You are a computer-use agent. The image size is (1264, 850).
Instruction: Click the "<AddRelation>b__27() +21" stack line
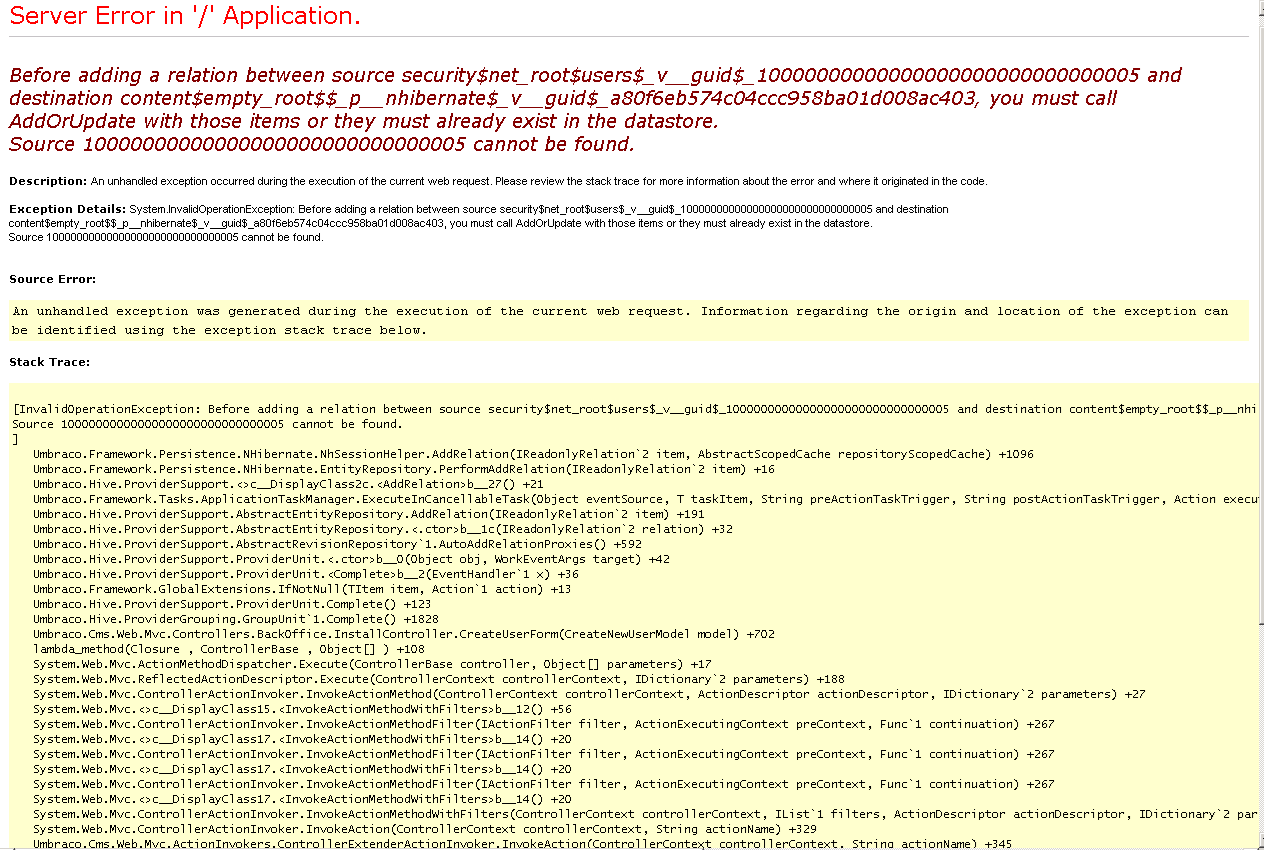(288, 484)
